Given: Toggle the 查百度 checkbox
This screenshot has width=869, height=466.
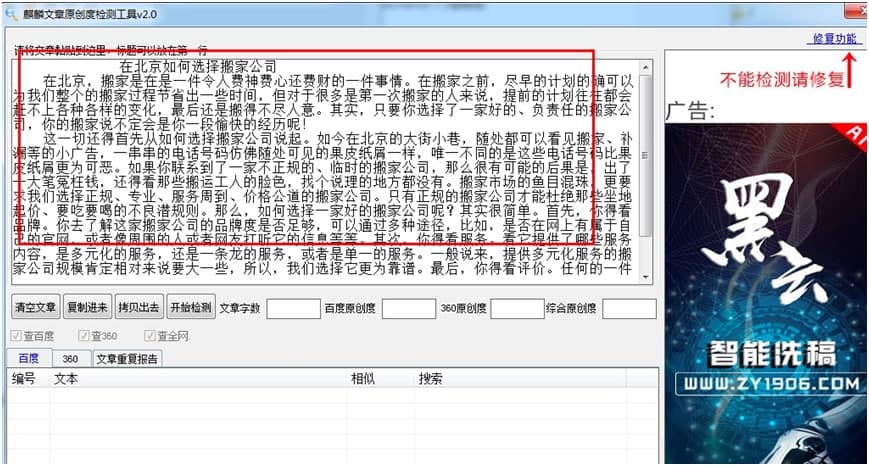Looking at the screenshot, I should click(16, 336).
